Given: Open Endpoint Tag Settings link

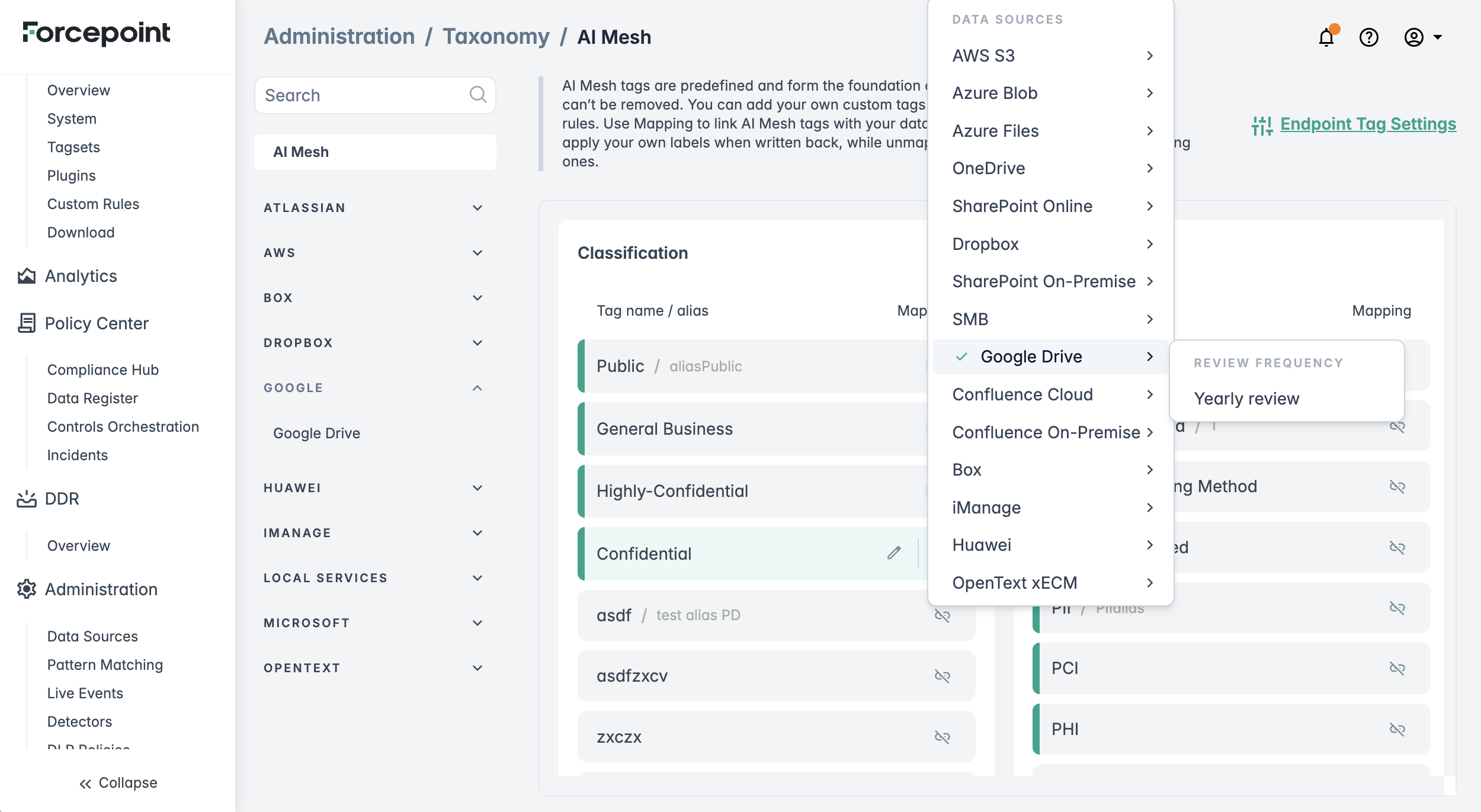Looking at the screenshot, I should [1367, 124].
